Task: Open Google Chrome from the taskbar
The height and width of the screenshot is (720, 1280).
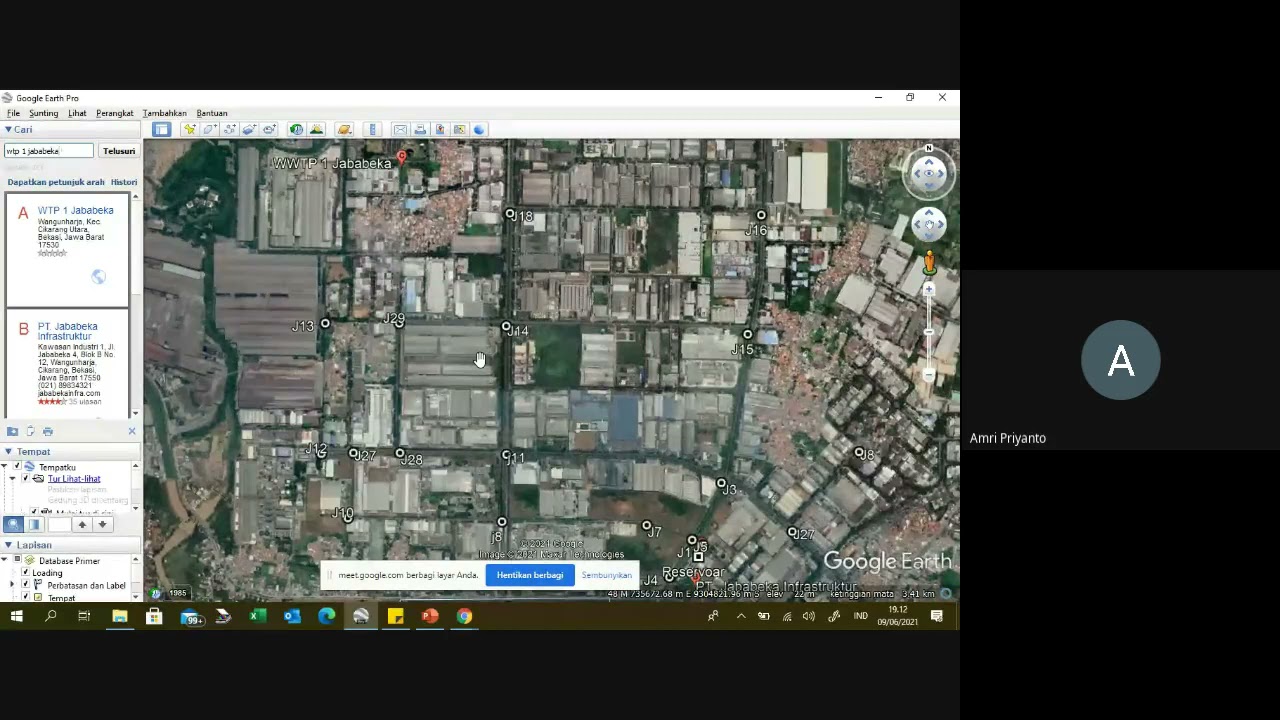Action: click(465, 616)
